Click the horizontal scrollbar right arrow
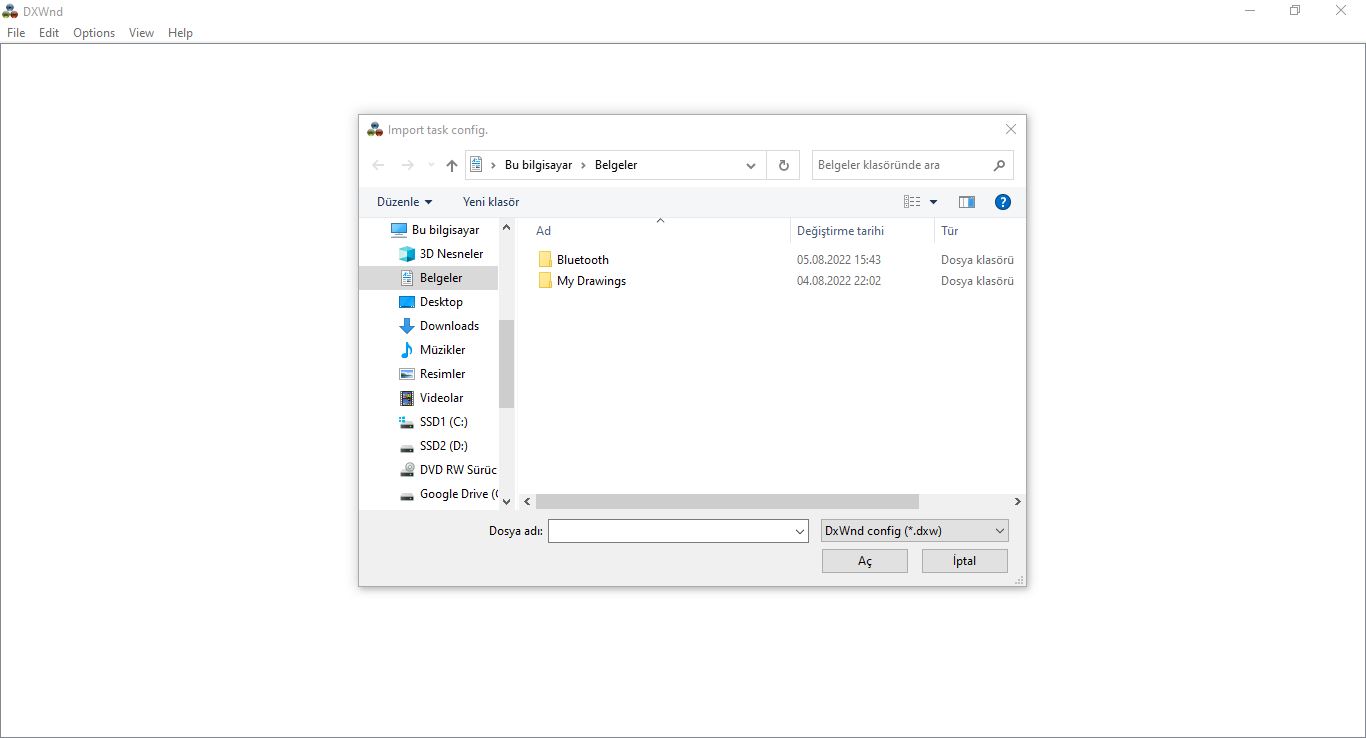The image size is (1366, 738). click(x=1018, y=502)
